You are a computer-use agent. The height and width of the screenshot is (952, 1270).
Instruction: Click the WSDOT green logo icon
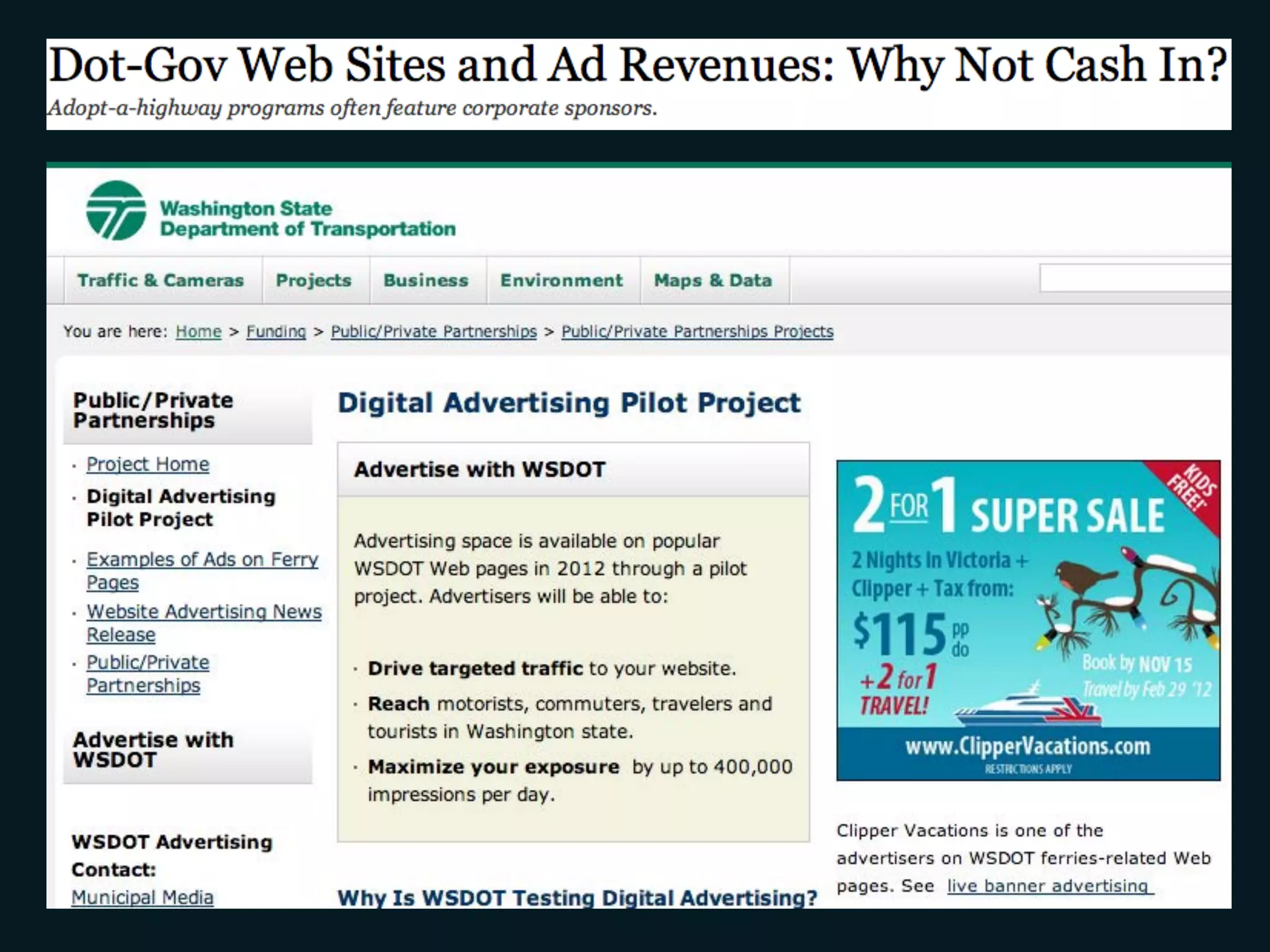coord(116,211)
